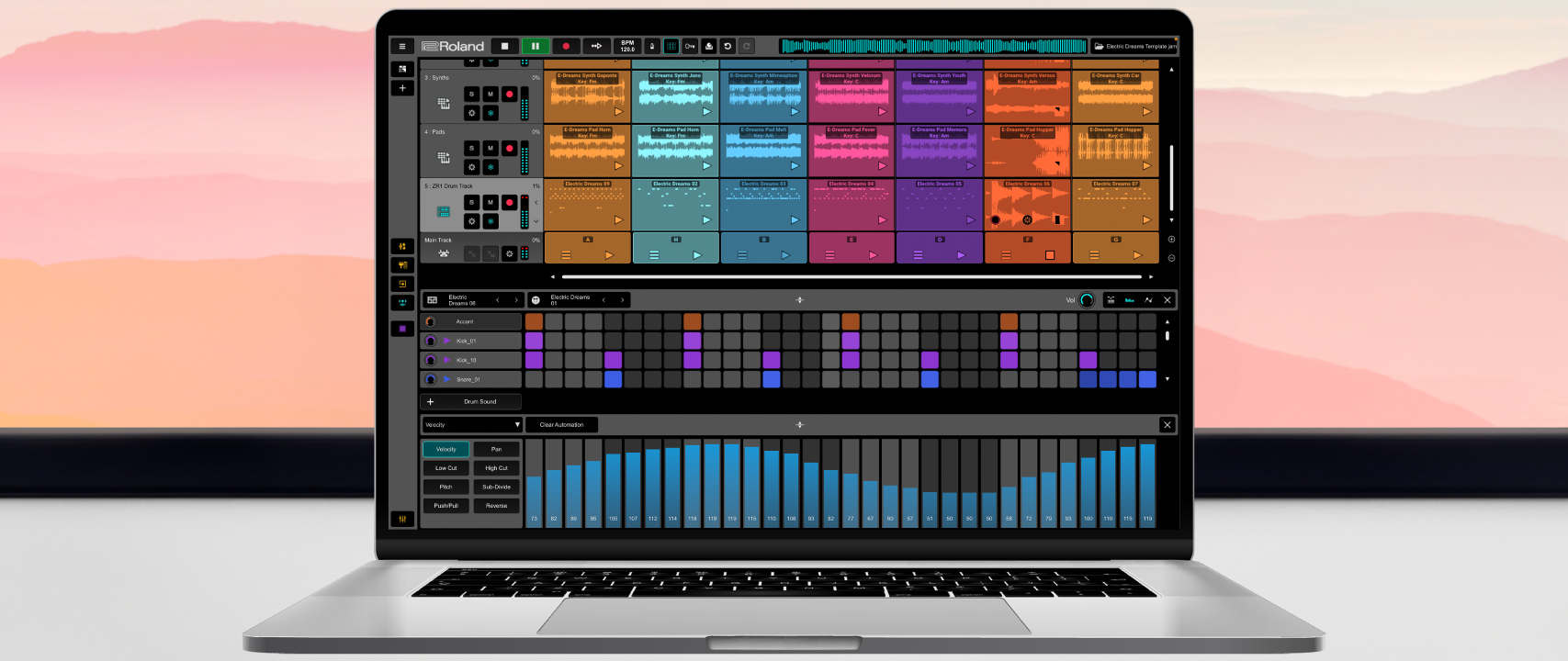This screenshot has height=661, width=1568.
Task: Open the scene H options menu icon
Action: click(x=654, y=255)
